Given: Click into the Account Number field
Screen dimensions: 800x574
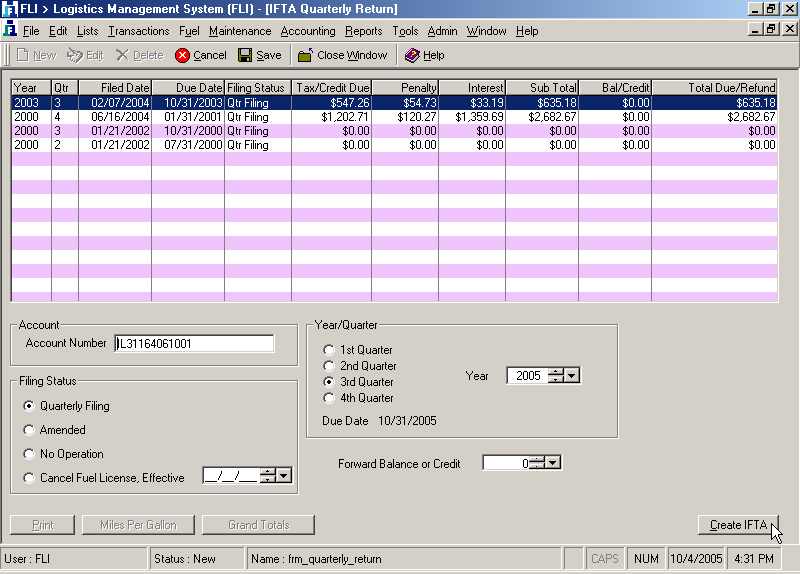Looking at the screenshot, I should click(x=194, y=343).
